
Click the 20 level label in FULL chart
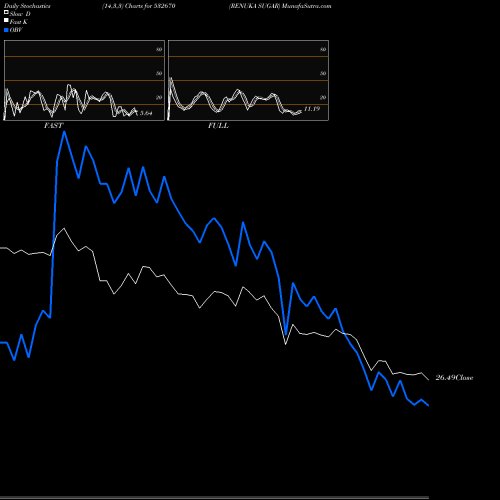pyautogui.click(x=323, y=97)
